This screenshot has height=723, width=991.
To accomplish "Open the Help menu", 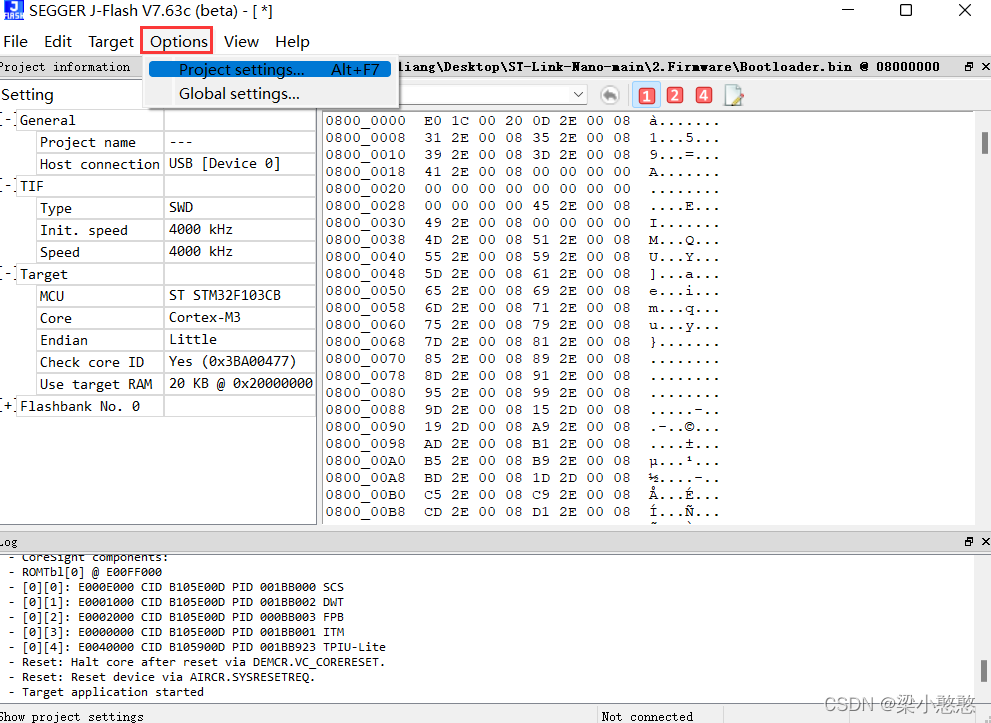I will click(292, 42).
